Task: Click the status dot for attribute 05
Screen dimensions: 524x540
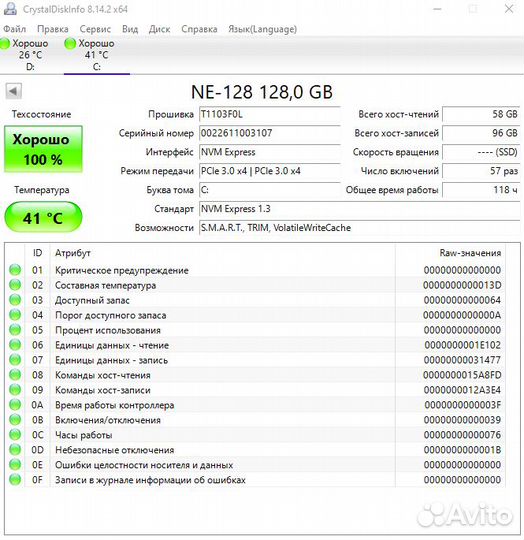Action: click(15, 330)
